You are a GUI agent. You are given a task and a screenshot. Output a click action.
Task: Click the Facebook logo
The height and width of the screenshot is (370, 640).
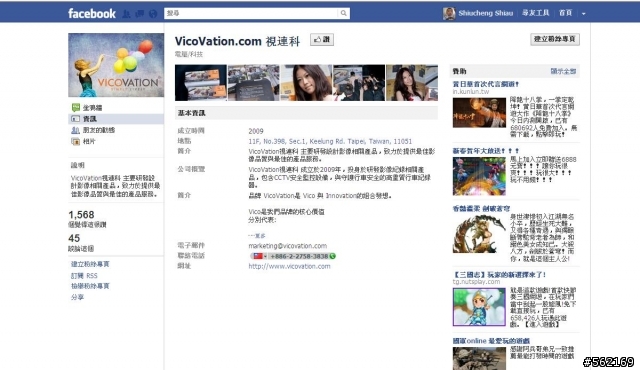coord(92,13)
